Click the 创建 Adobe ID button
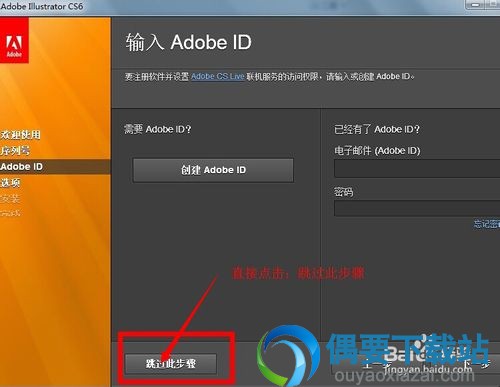Viewport: 500px width, 387px height. tap(213, 170)
